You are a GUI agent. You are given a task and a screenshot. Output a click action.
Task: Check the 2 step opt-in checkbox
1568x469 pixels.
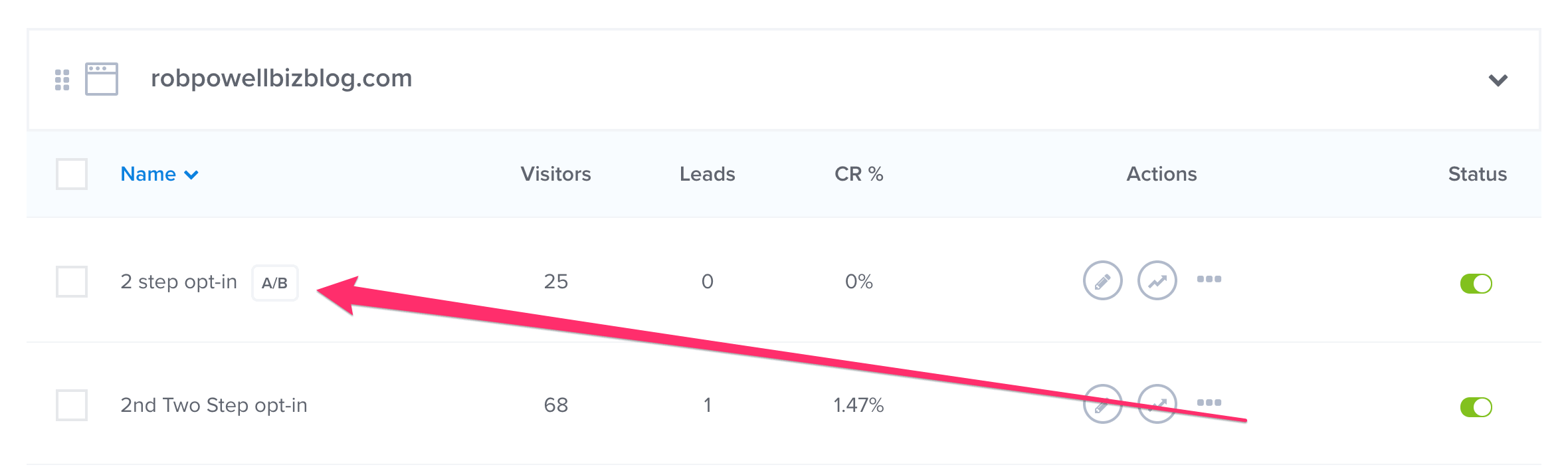[72, 282]
